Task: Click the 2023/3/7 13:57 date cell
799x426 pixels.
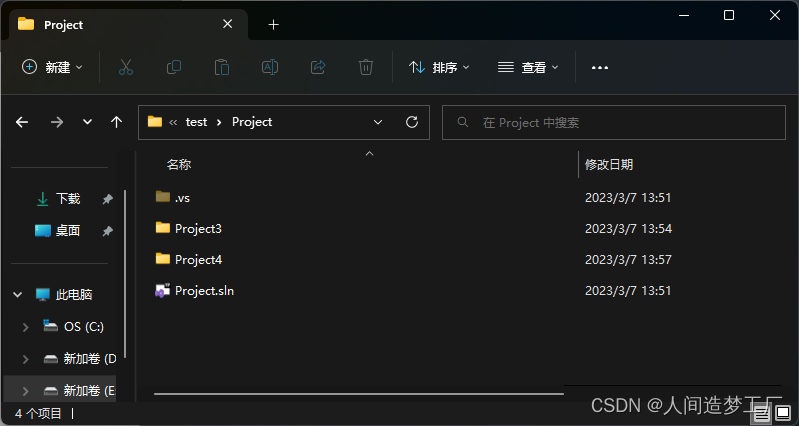Action: pyautogui.click(x=628, y=260)
